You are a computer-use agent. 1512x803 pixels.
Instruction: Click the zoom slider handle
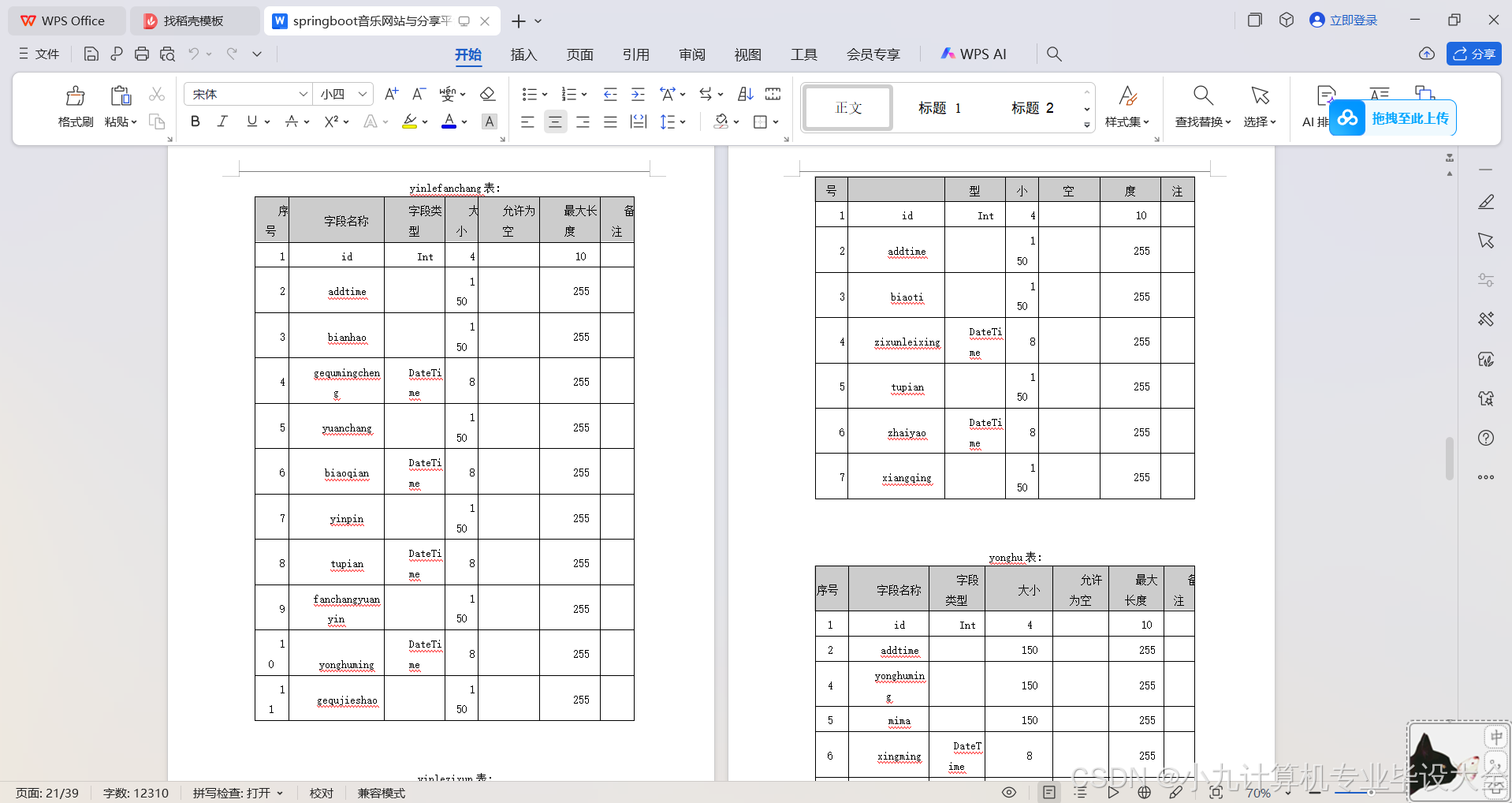click(x=1371, y=793)
